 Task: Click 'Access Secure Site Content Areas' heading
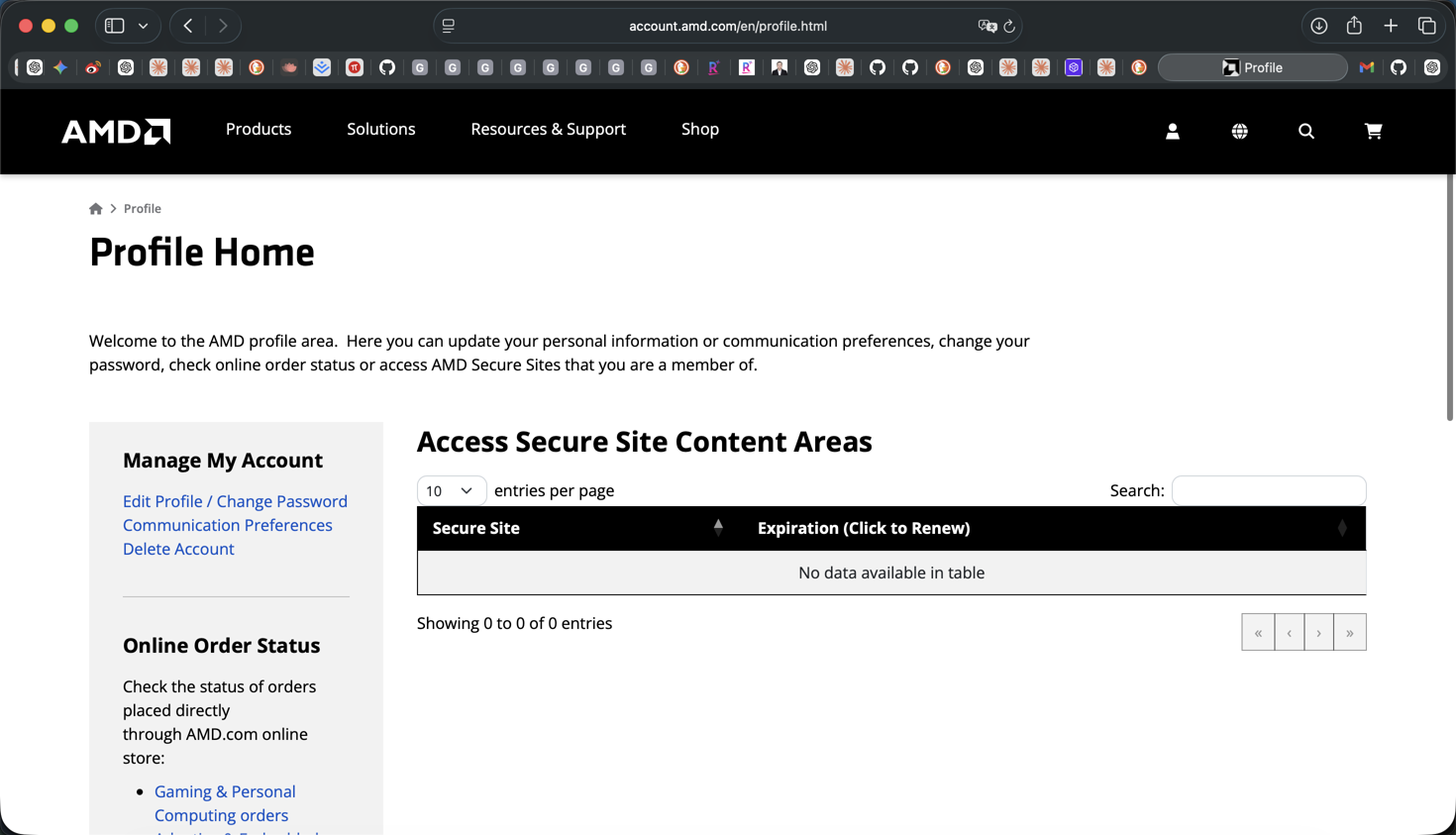click(x=645, y=442)
